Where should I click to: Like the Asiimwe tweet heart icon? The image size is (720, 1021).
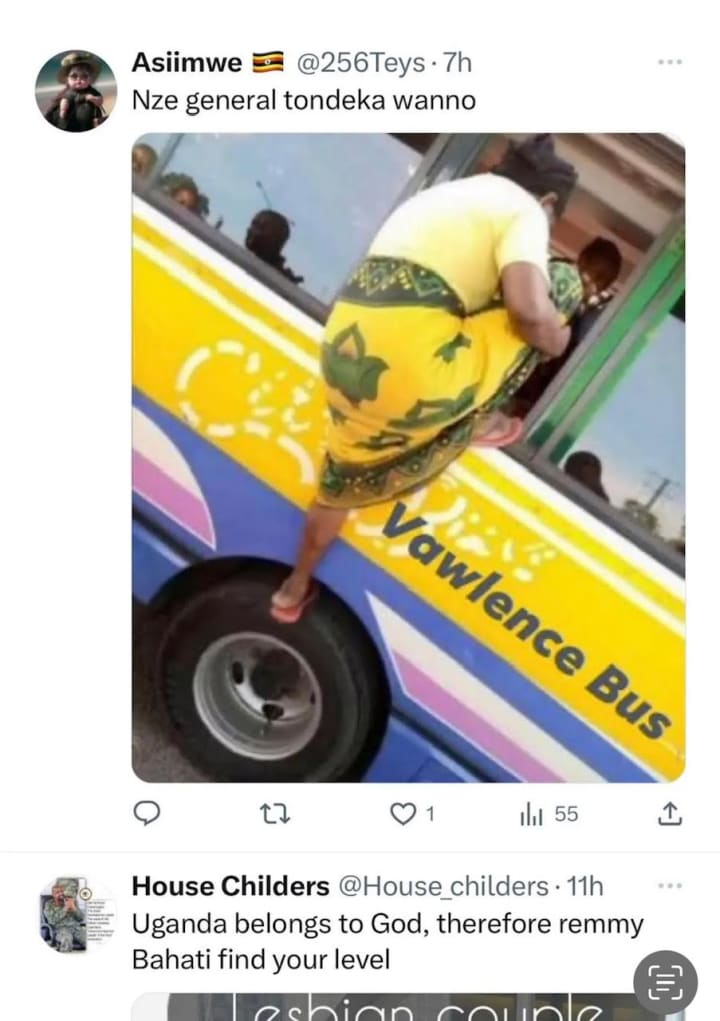(x=403, y=814)
